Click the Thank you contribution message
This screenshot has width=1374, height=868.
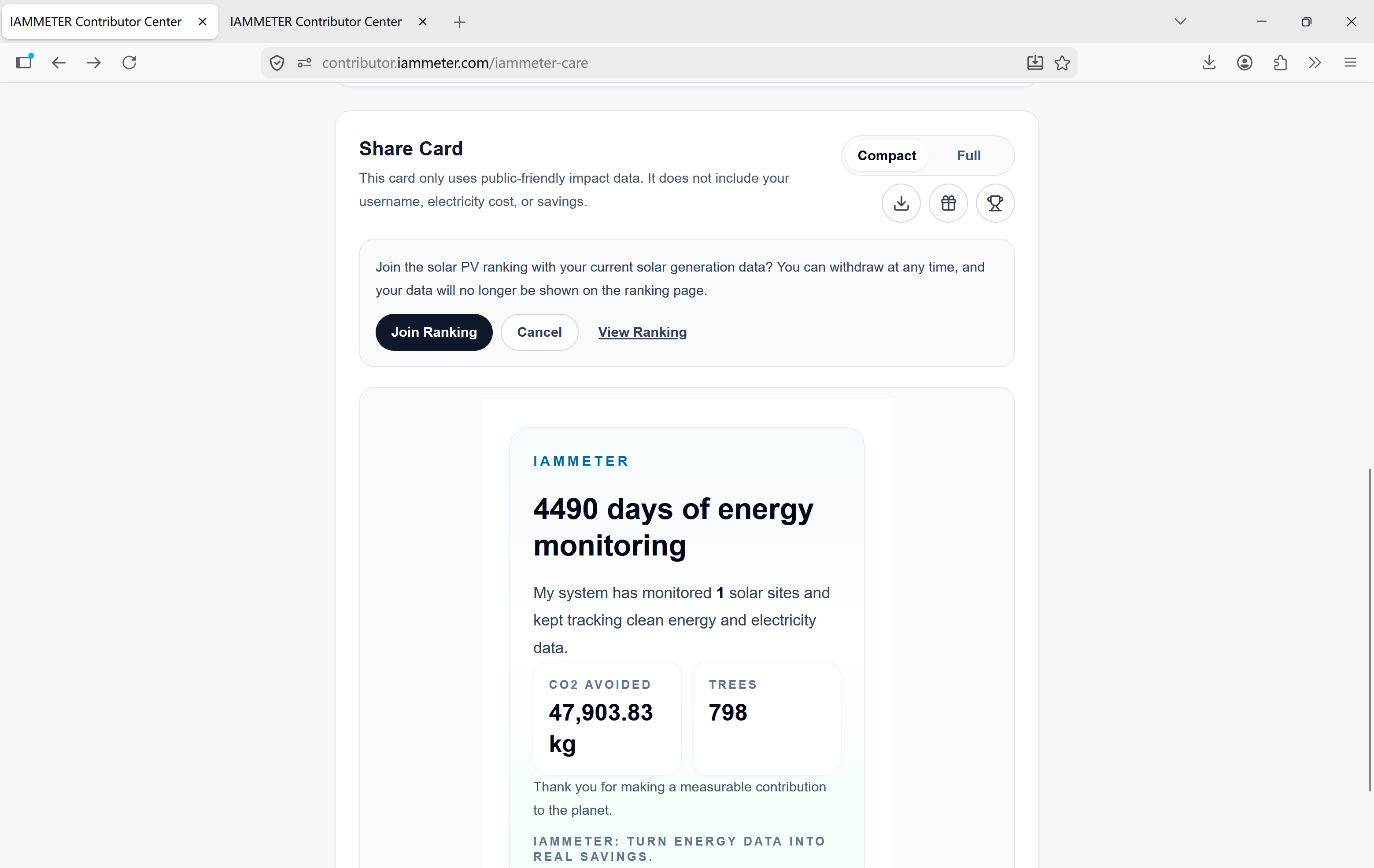tap(680, 798)
